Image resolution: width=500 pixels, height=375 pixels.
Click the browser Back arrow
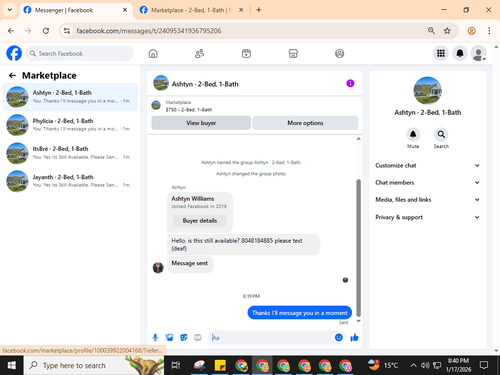click(x=11, y=31)
